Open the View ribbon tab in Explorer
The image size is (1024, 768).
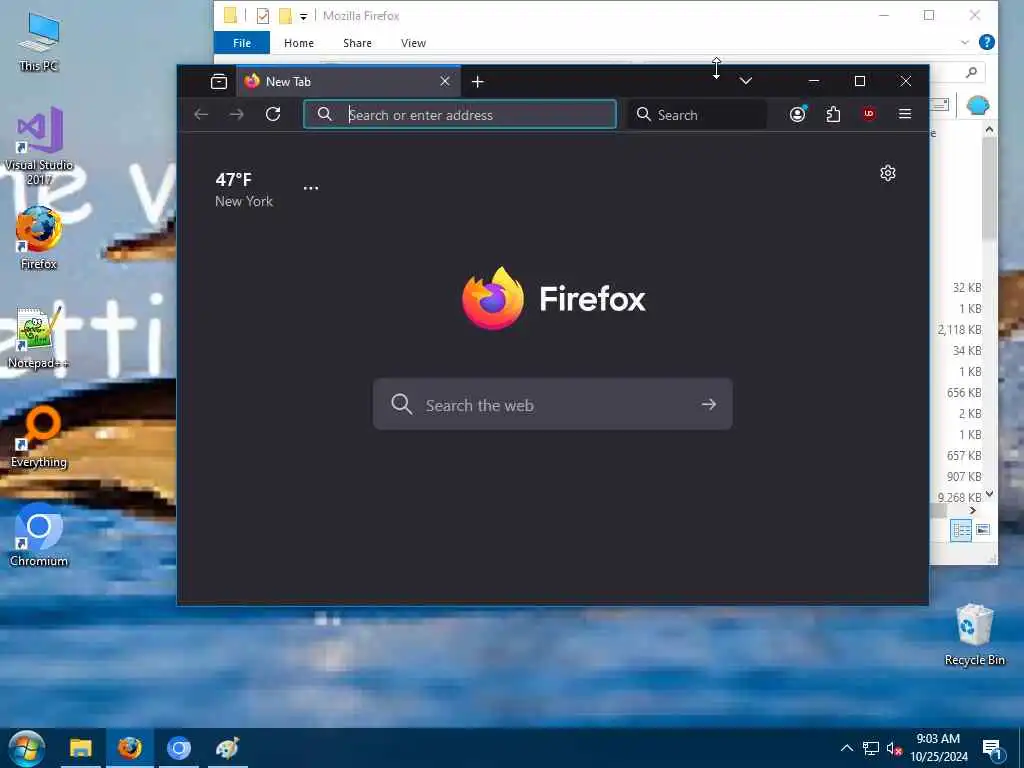pyautogui.click(x=413, y=43)
